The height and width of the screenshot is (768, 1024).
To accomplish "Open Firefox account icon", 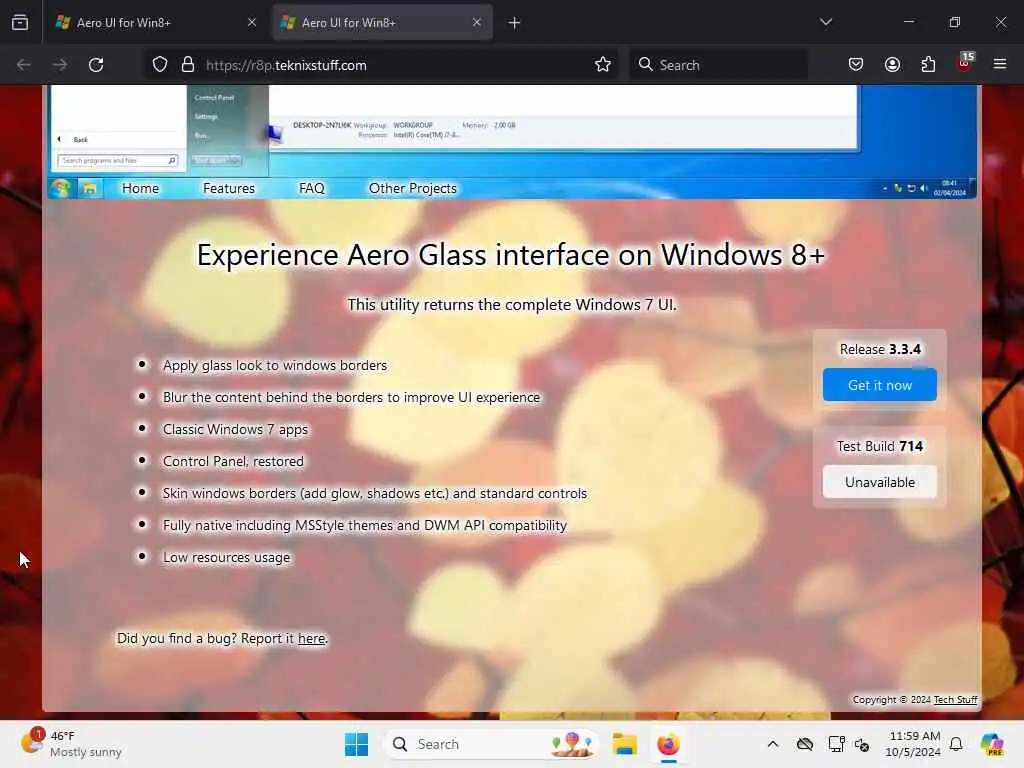I will pos(892,65).
